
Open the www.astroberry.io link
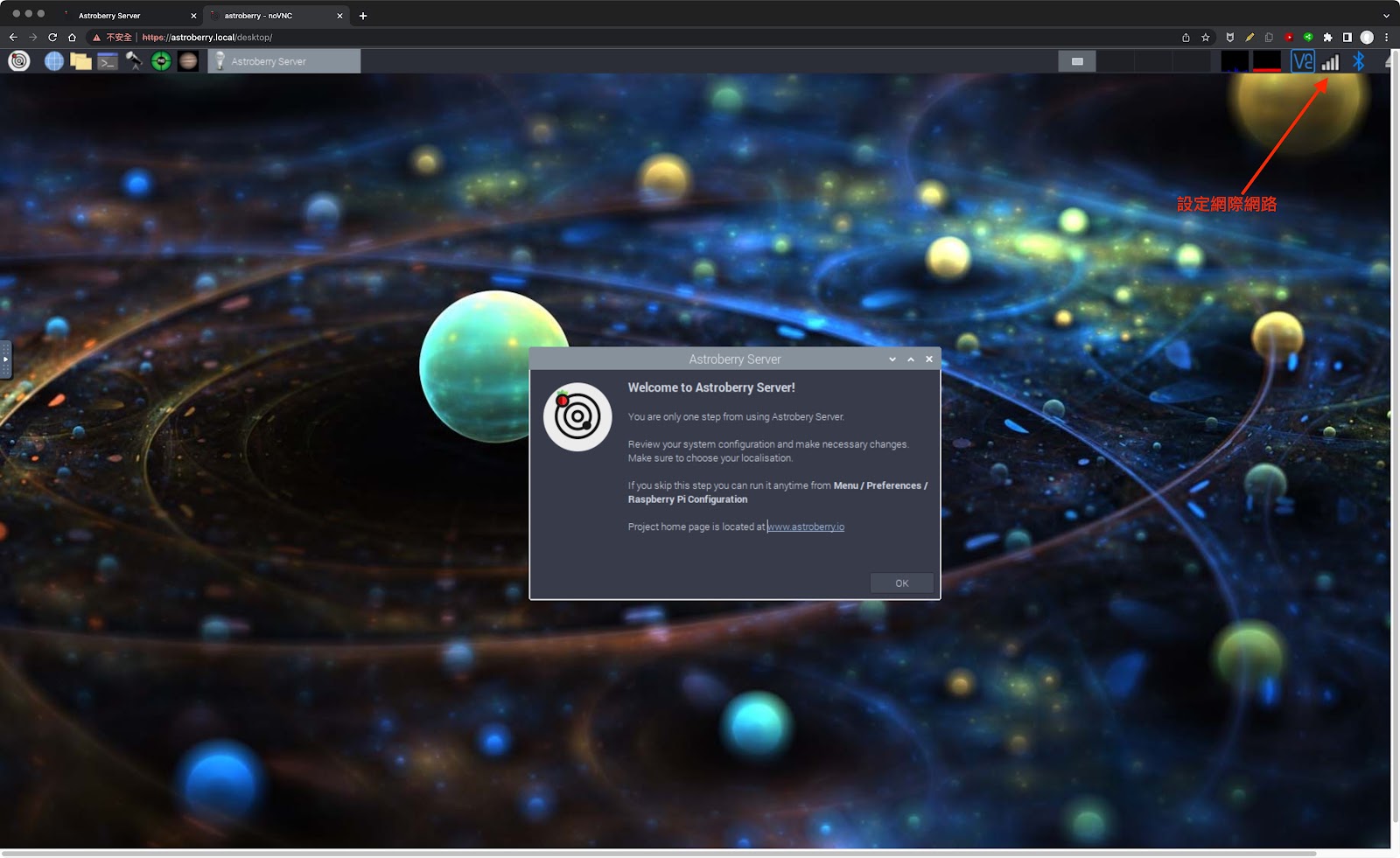[x=806, y=527]
